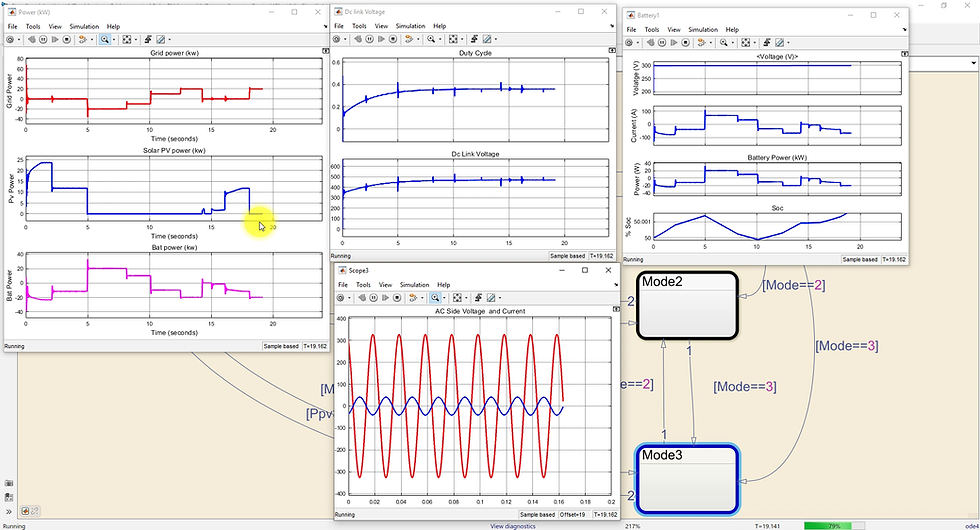Scale axes limits in Battery1 scope
Image resolution: width=980 pixels, height=530 pixels.
(x=746, y=42)
